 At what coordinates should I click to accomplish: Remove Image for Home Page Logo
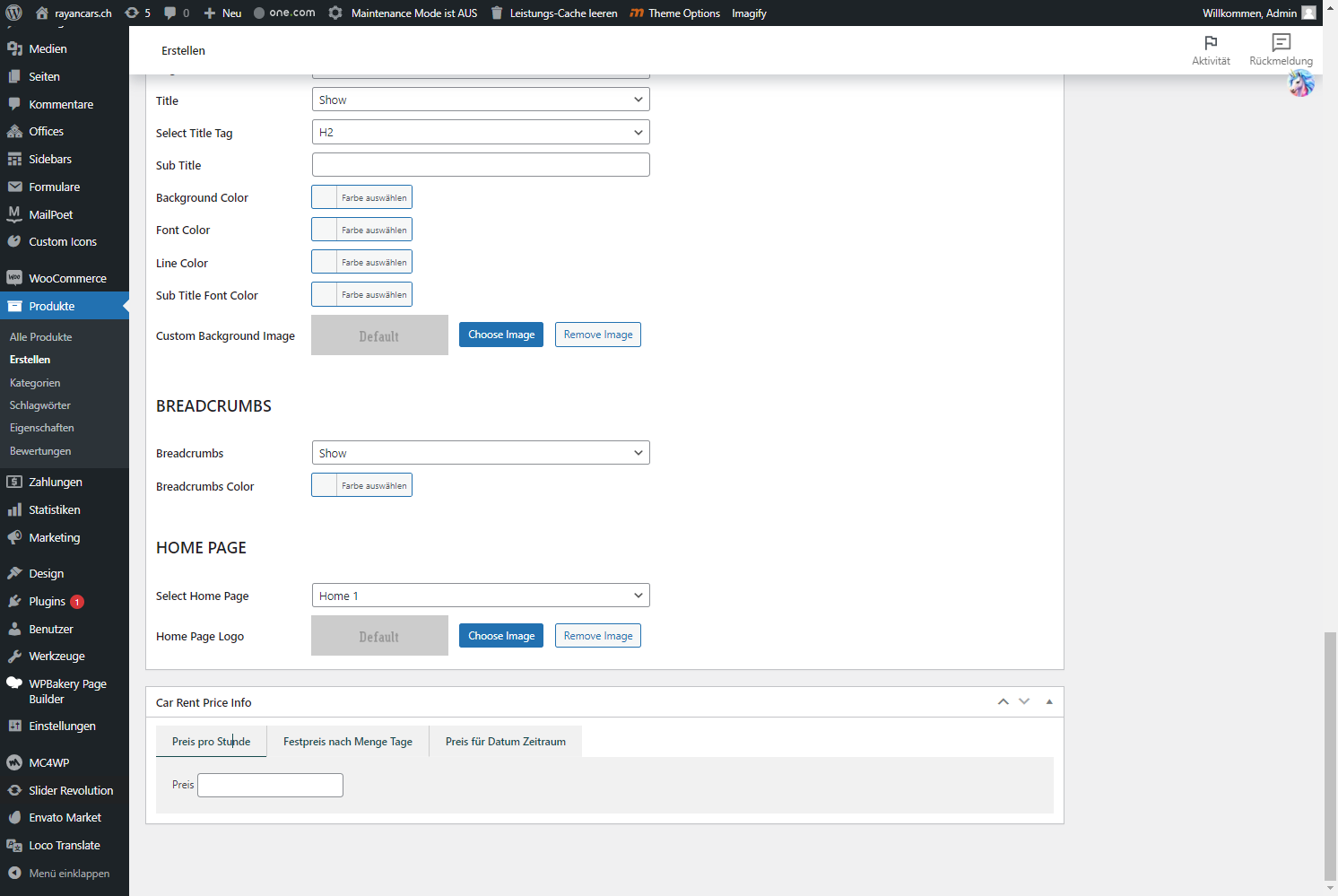[x=598, y=636]
